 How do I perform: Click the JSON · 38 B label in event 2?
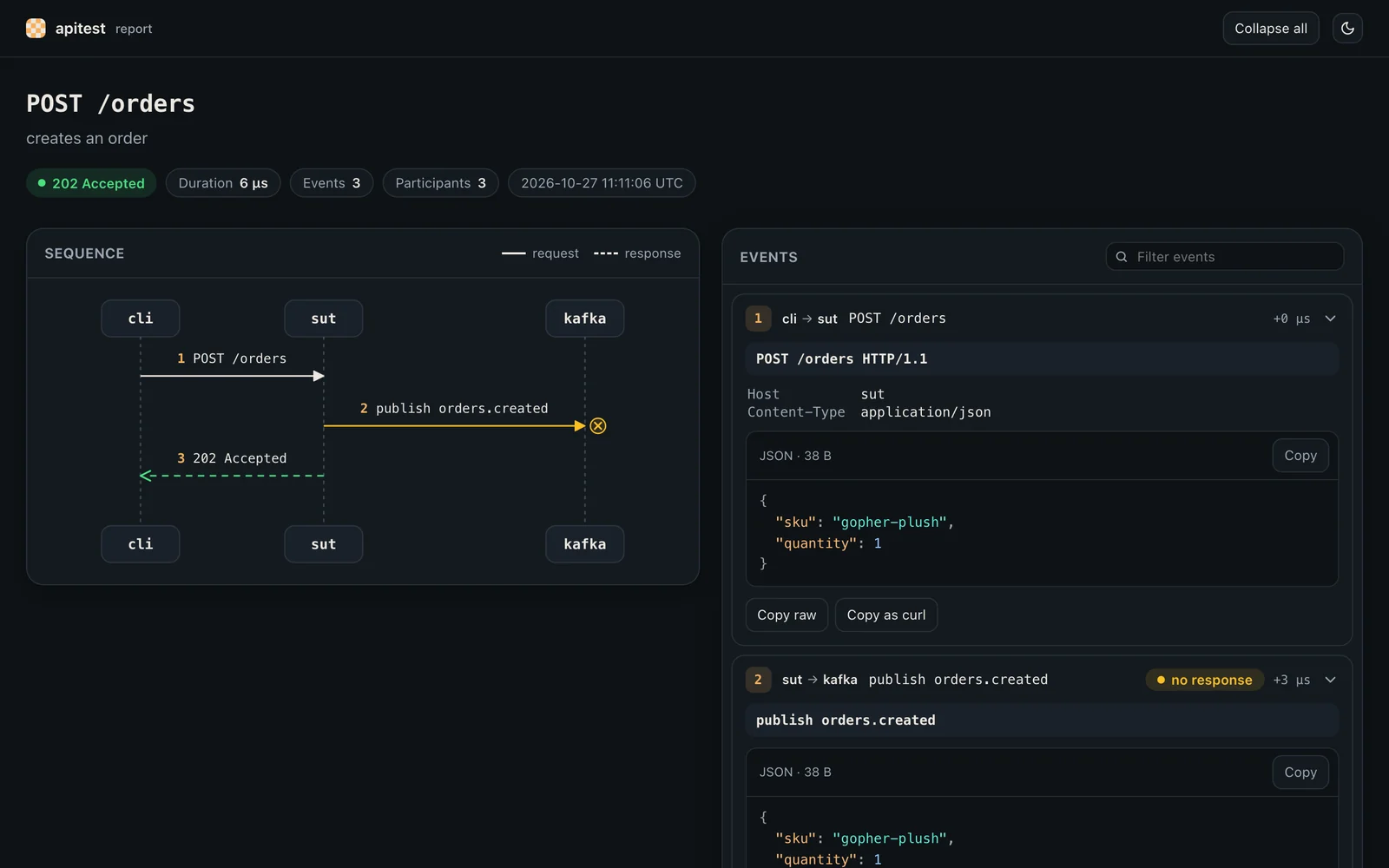pyautogui.click(x=795, y=773)
